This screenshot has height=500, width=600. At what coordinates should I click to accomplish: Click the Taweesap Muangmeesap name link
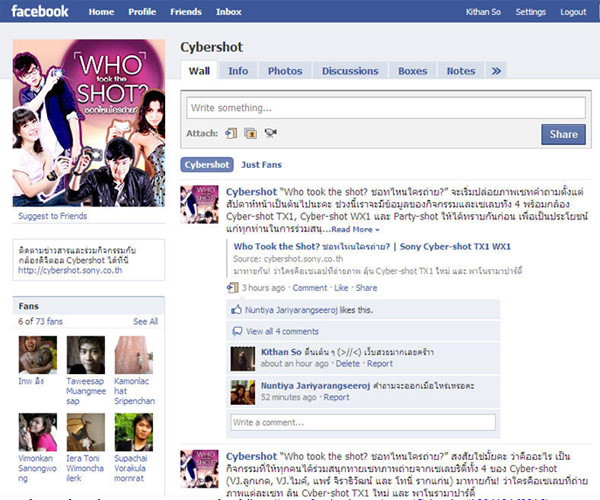[x=86, y=391]
